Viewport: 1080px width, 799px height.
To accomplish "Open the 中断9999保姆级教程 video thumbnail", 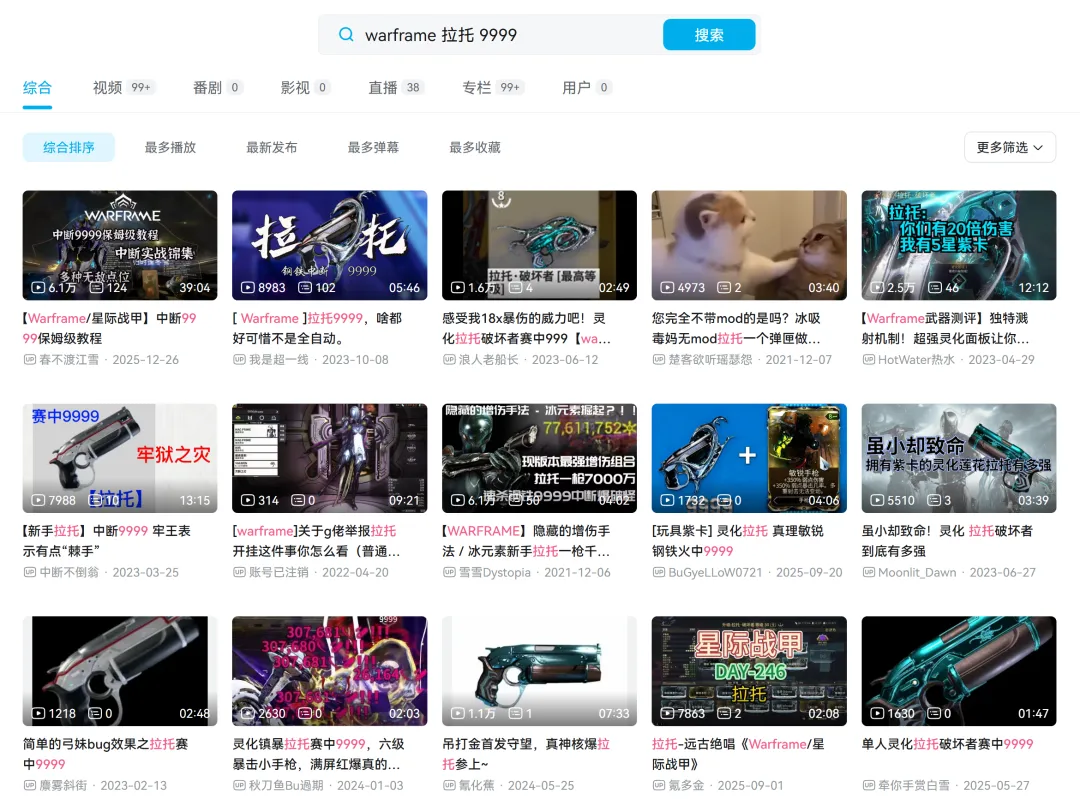I will [x=120, y=245].
